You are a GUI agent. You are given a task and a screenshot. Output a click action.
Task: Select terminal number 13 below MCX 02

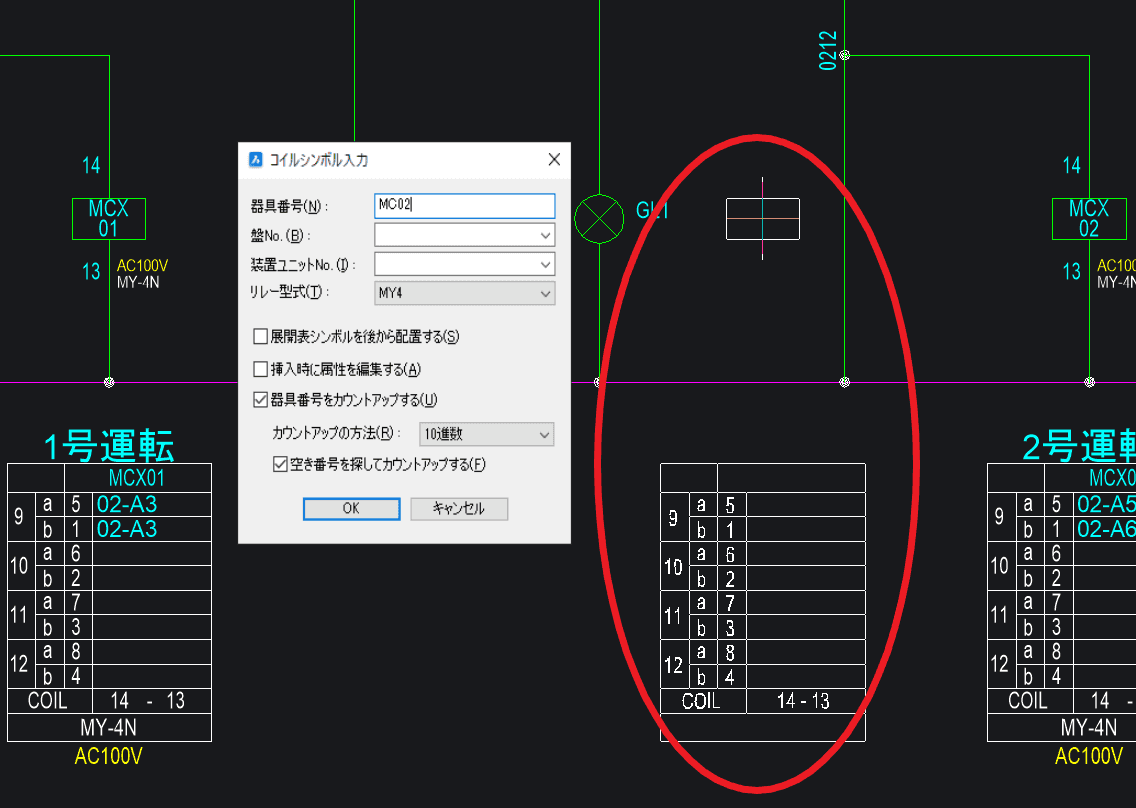click(x=1072, y=272)
